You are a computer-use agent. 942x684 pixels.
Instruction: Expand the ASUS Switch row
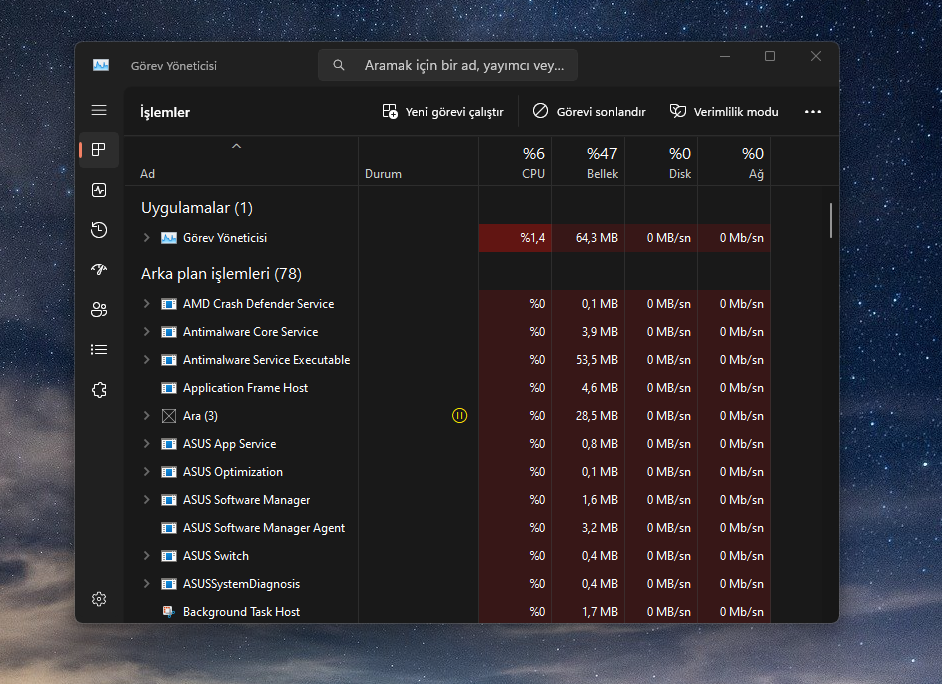(146, 556)
